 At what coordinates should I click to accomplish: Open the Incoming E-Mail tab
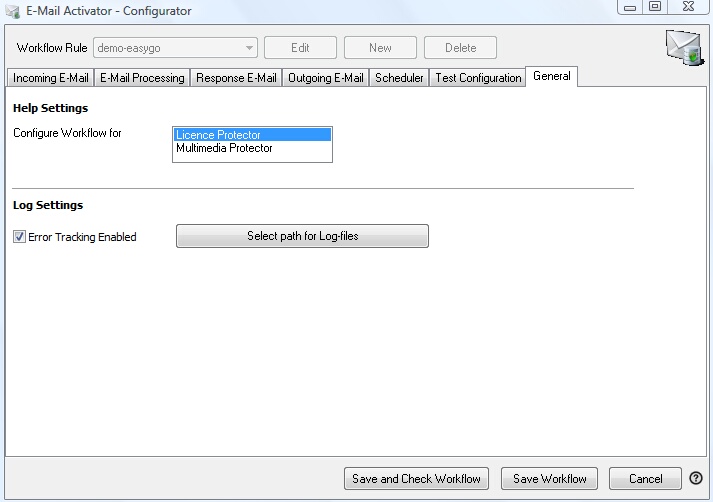click(50, 78)
